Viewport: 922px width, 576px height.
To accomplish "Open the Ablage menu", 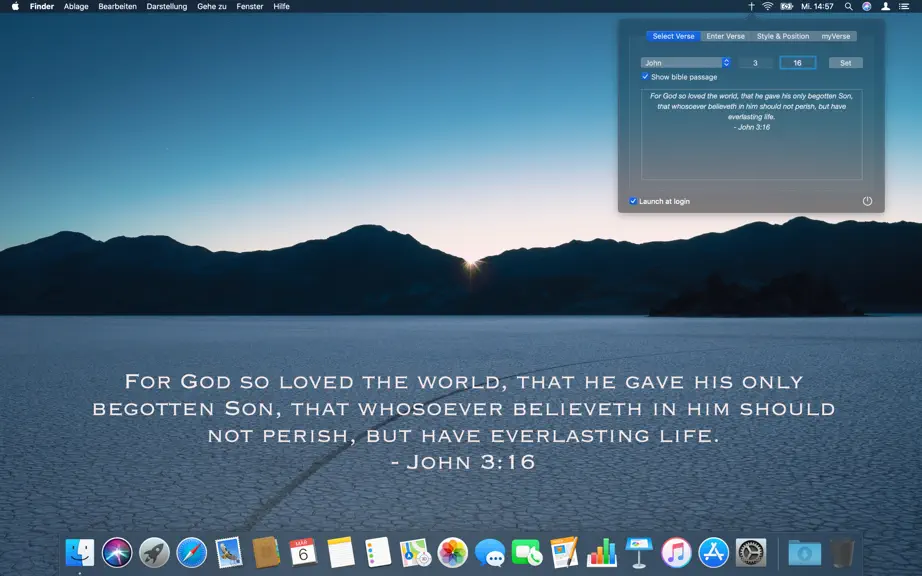I will (76, 6).
